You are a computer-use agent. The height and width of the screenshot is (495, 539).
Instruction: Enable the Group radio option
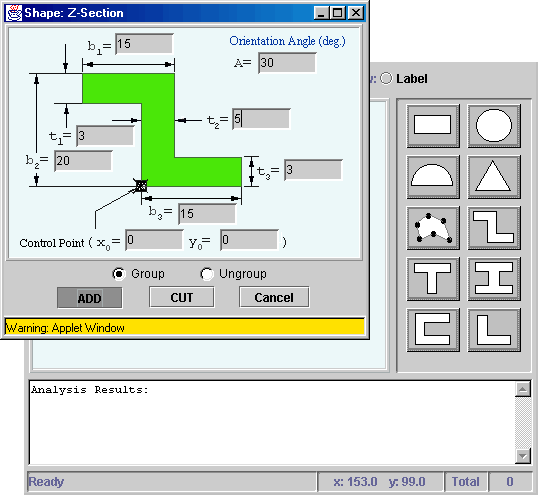[x=119, y=274]
